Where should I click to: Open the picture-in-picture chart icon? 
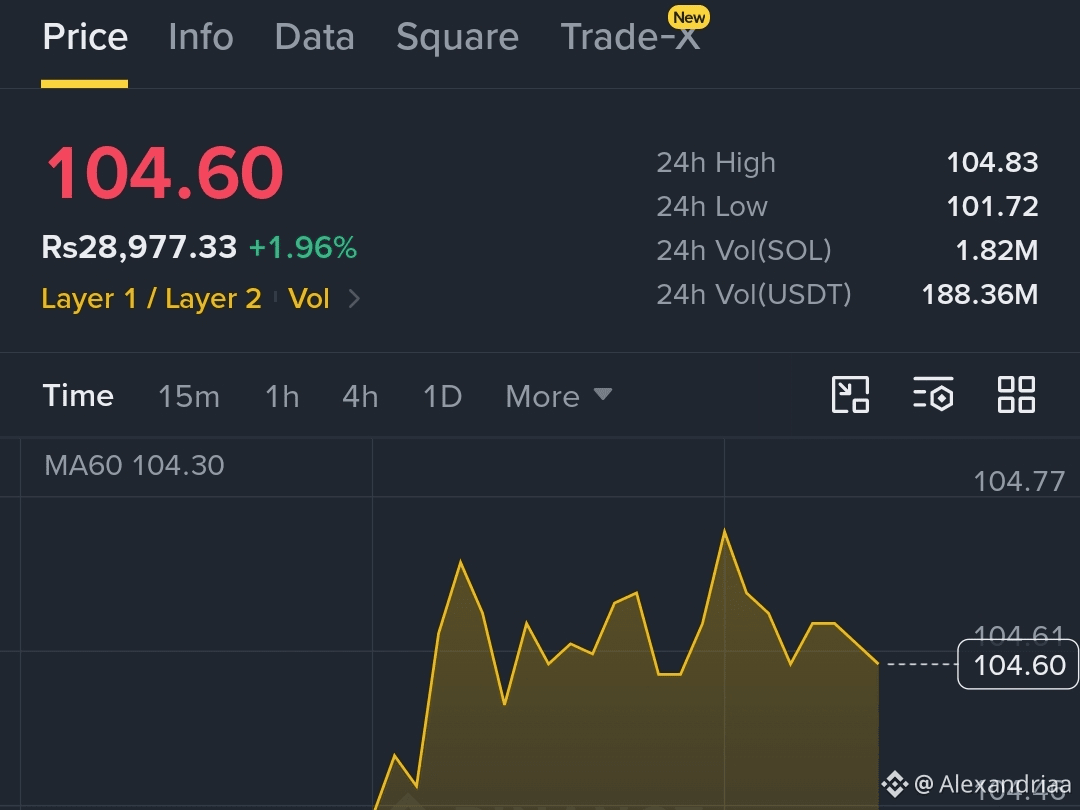click(x=850, y=395)
